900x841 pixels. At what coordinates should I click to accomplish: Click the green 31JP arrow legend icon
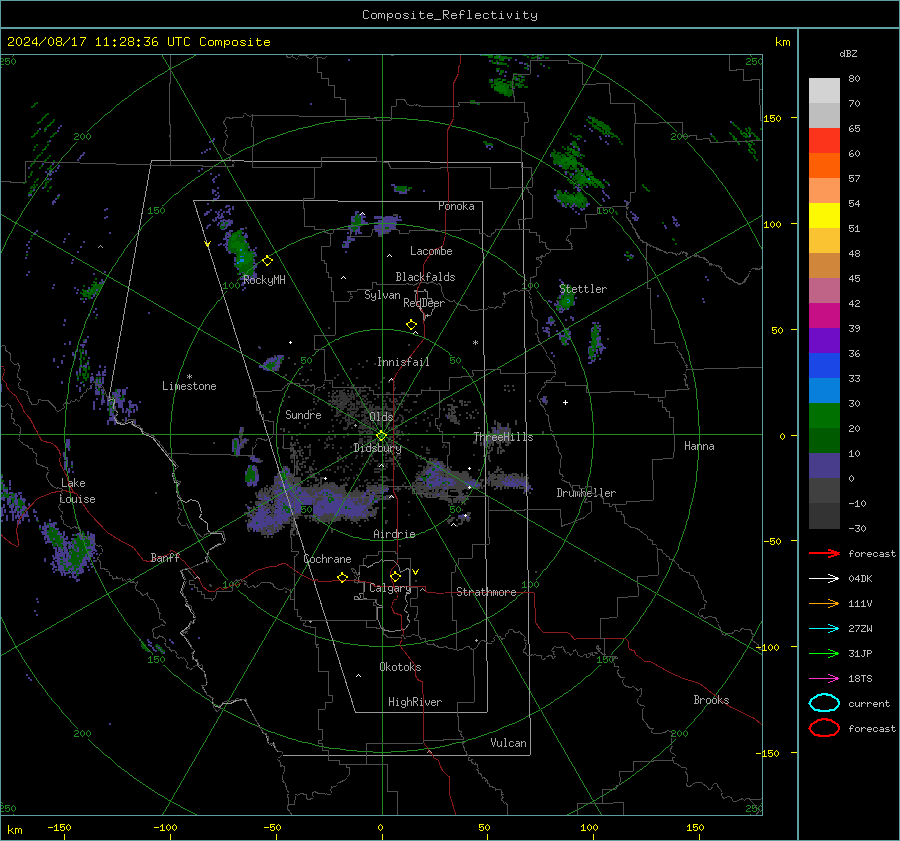pyautogui.click(x=824, y=653)
